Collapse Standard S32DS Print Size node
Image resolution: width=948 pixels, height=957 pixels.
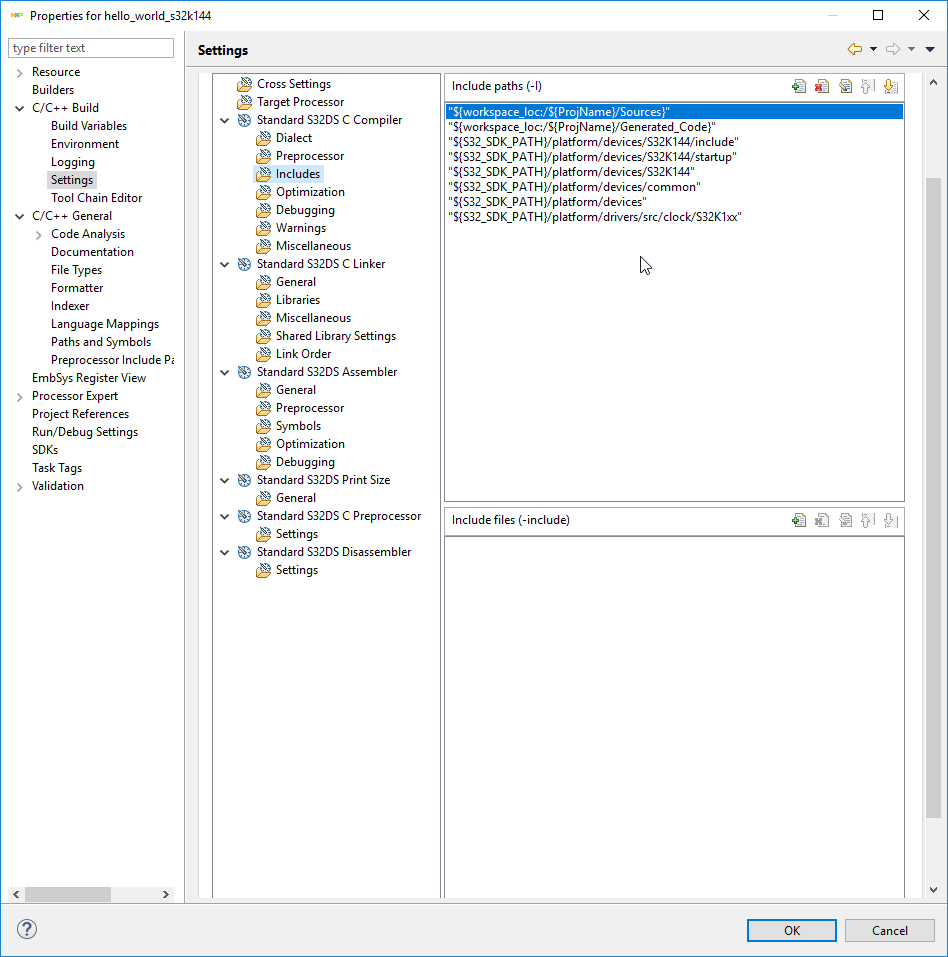point(225,480)
